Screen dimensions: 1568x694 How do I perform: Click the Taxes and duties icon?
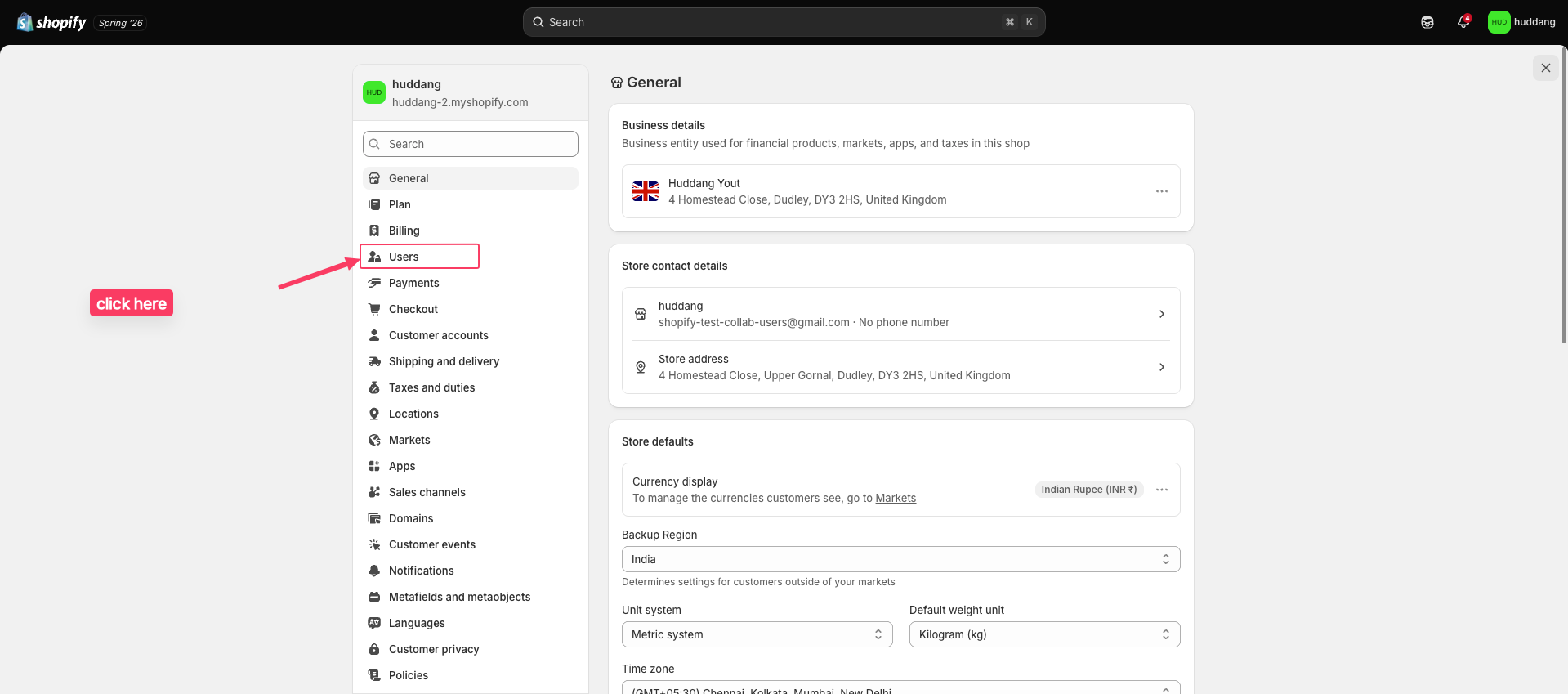coord(374,387)
